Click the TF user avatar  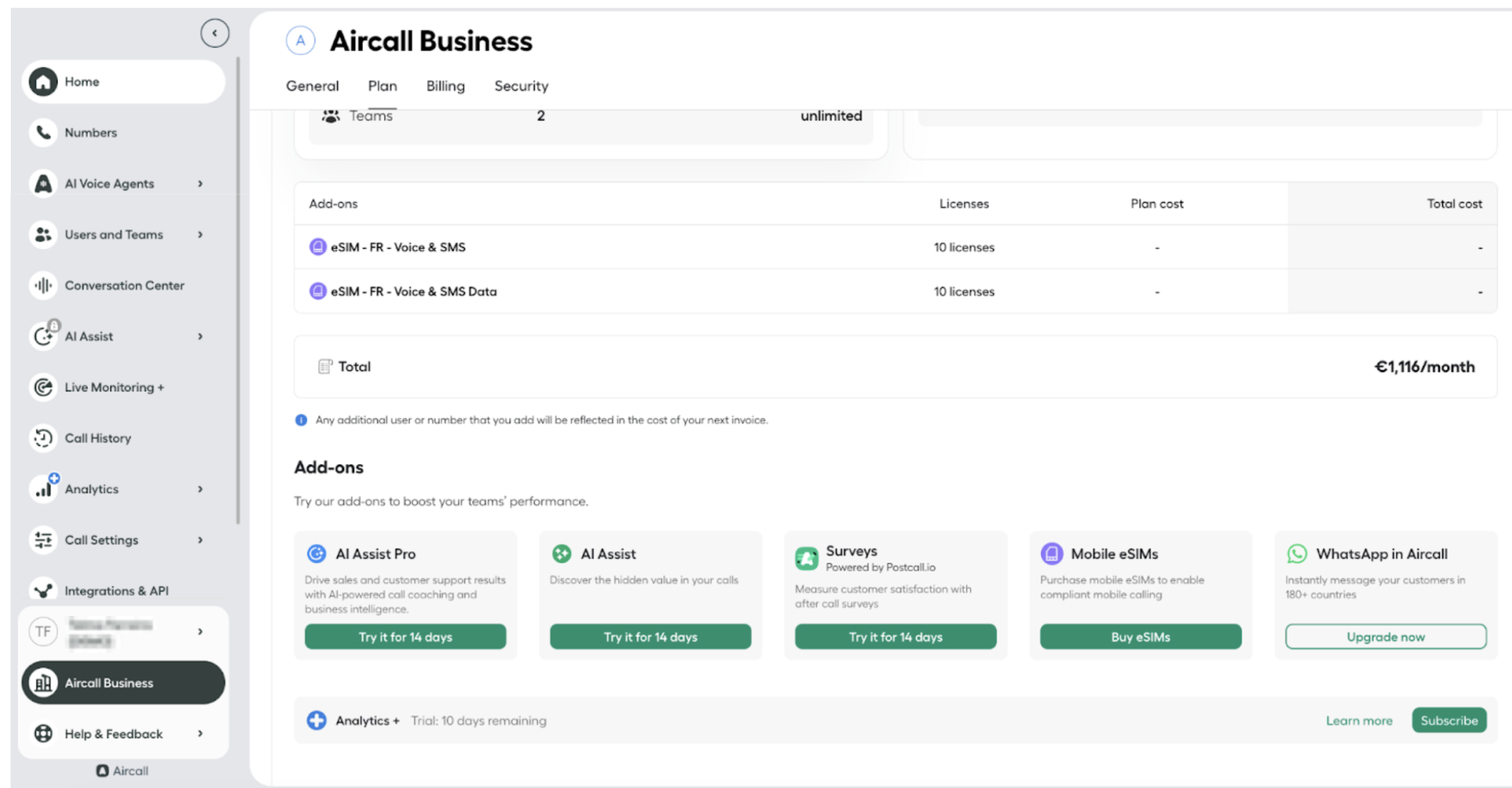pos(43,632)
